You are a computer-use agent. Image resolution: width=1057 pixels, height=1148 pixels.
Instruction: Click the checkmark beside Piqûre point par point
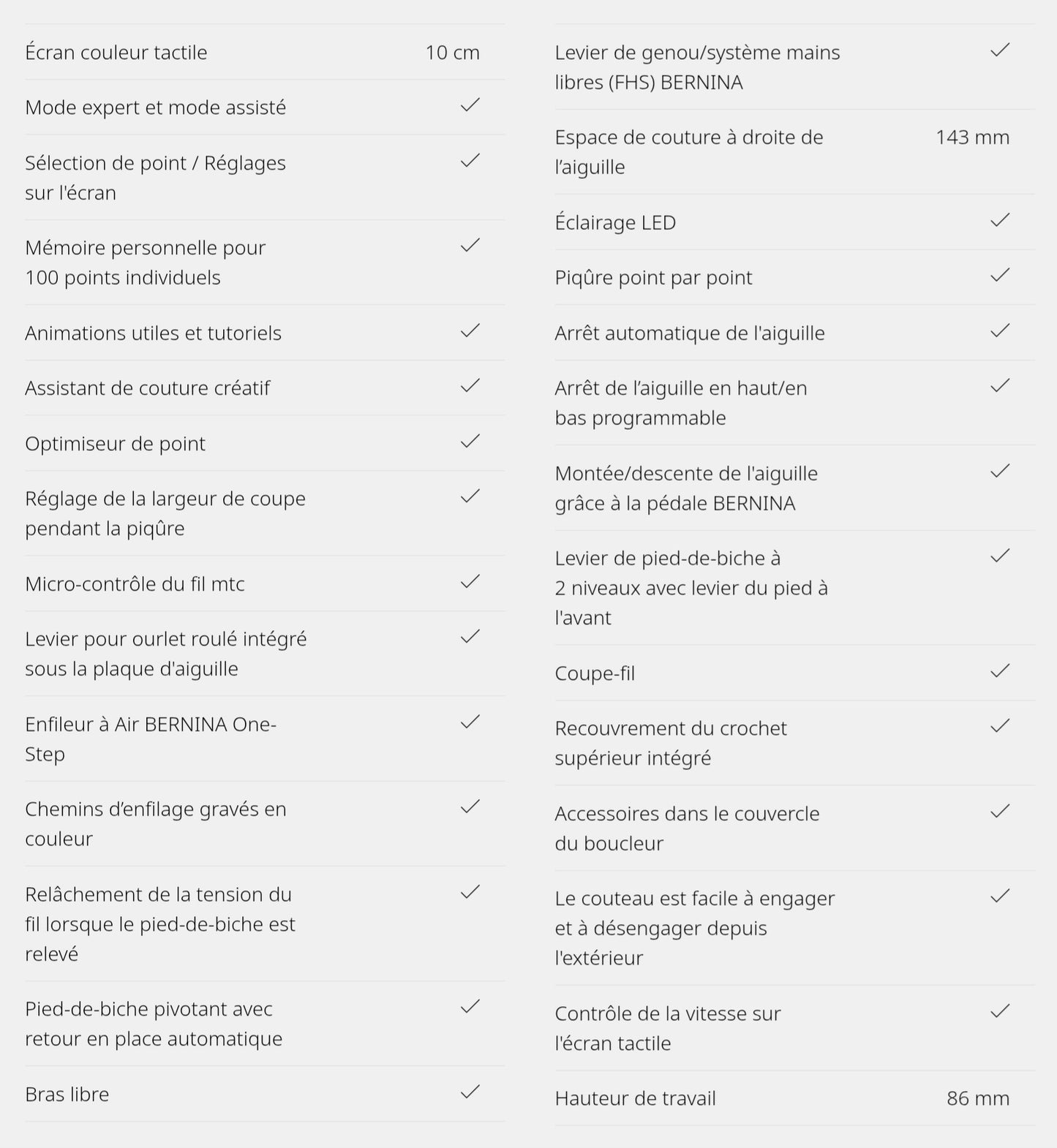point(999,275)
